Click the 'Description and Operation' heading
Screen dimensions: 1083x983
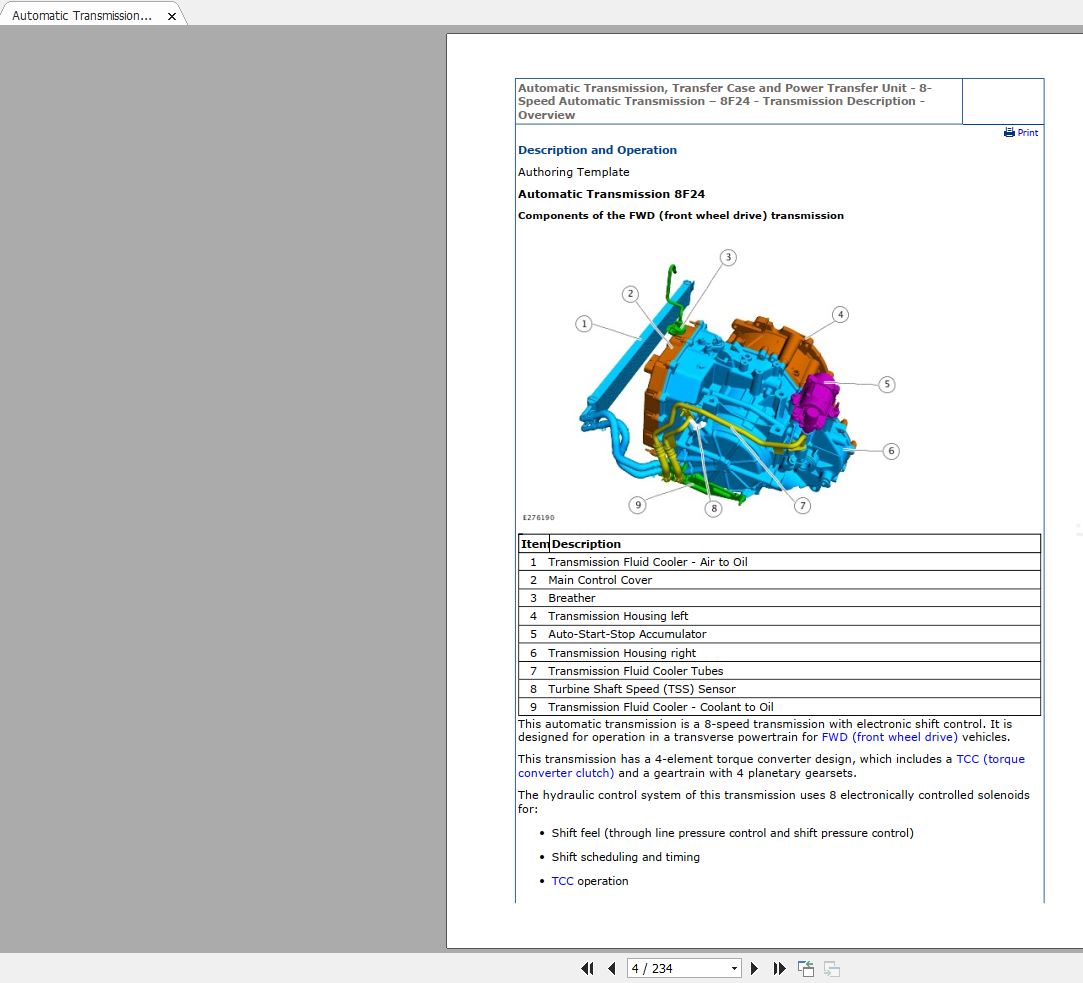[x=597, y=150]
